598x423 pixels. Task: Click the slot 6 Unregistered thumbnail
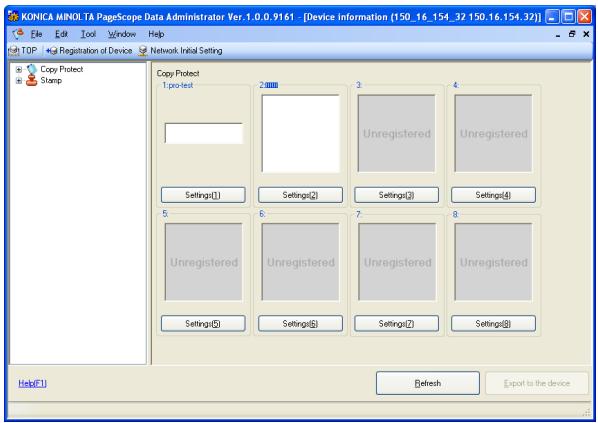[301, 262]
